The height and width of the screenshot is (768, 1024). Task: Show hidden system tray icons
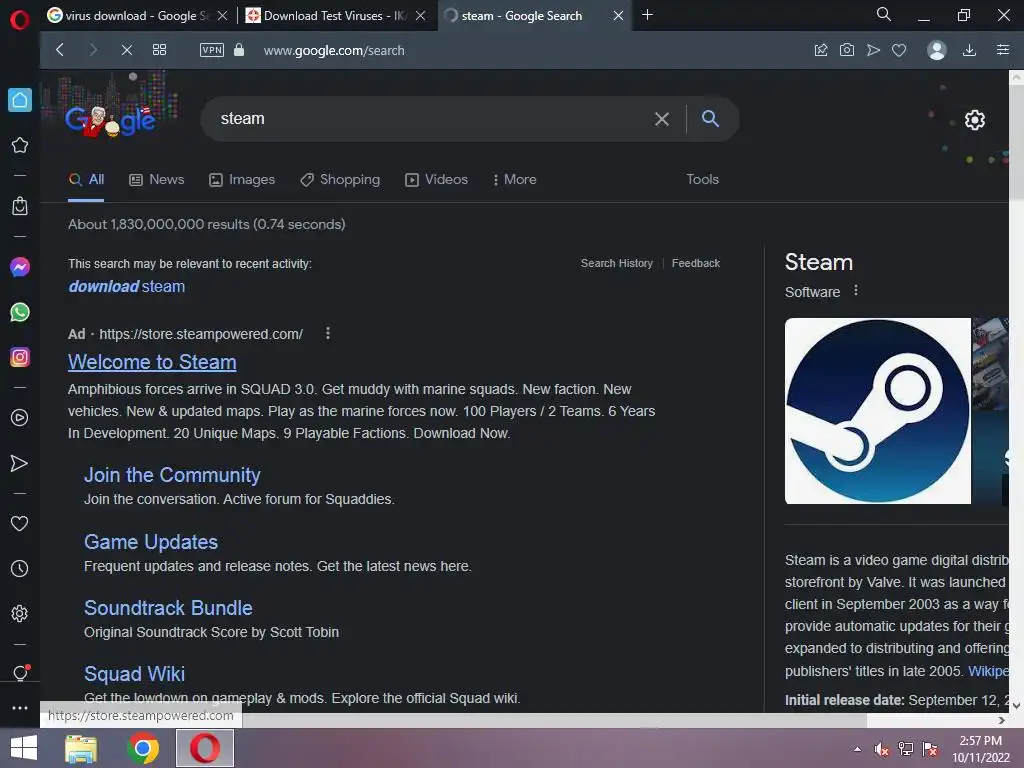(857, 749)
